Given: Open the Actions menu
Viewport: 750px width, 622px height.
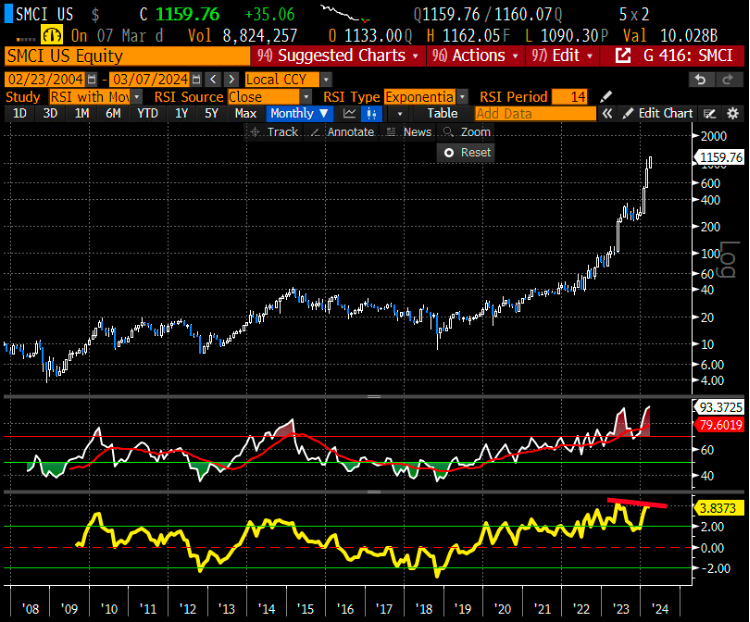Looking at the screenshot, I should (475, 56).
